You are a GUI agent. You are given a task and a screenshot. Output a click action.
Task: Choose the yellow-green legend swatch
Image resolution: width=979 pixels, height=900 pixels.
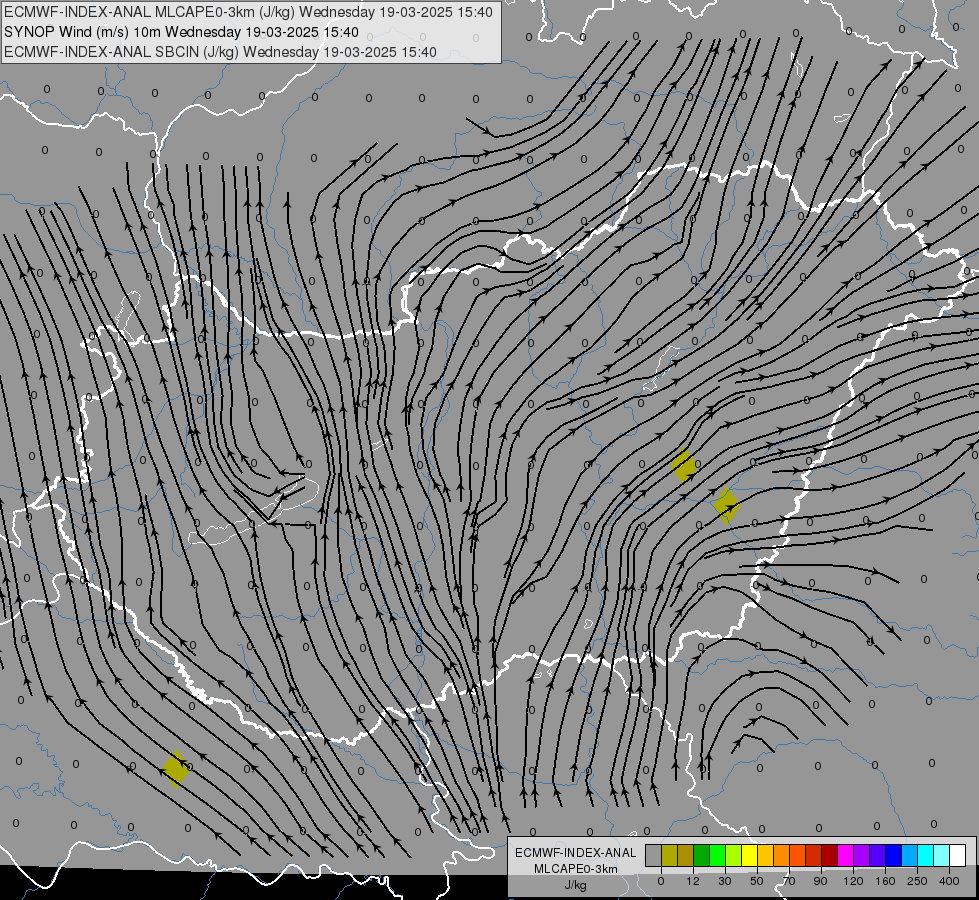pyautogui.click(x=734, y=855)
